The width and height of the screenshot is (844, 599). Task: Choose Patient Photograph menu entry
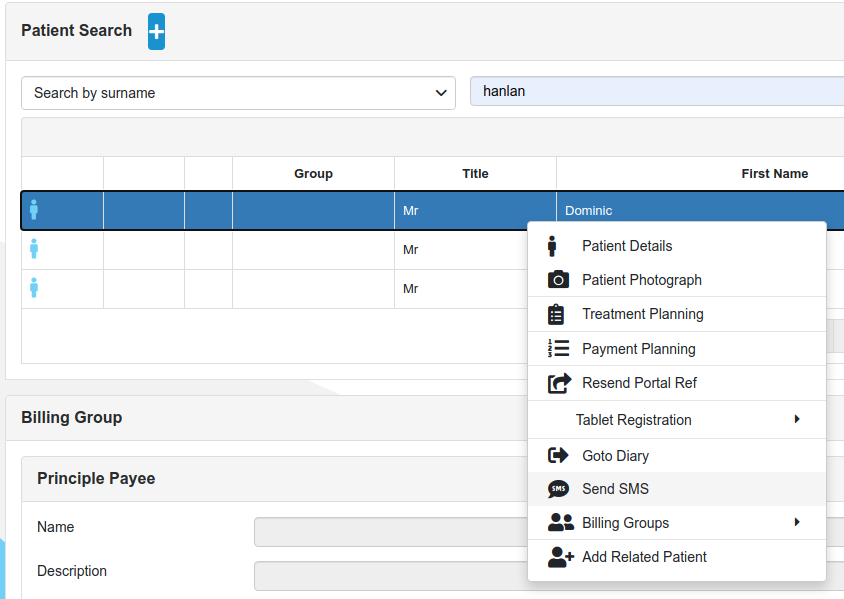point(677,280)
